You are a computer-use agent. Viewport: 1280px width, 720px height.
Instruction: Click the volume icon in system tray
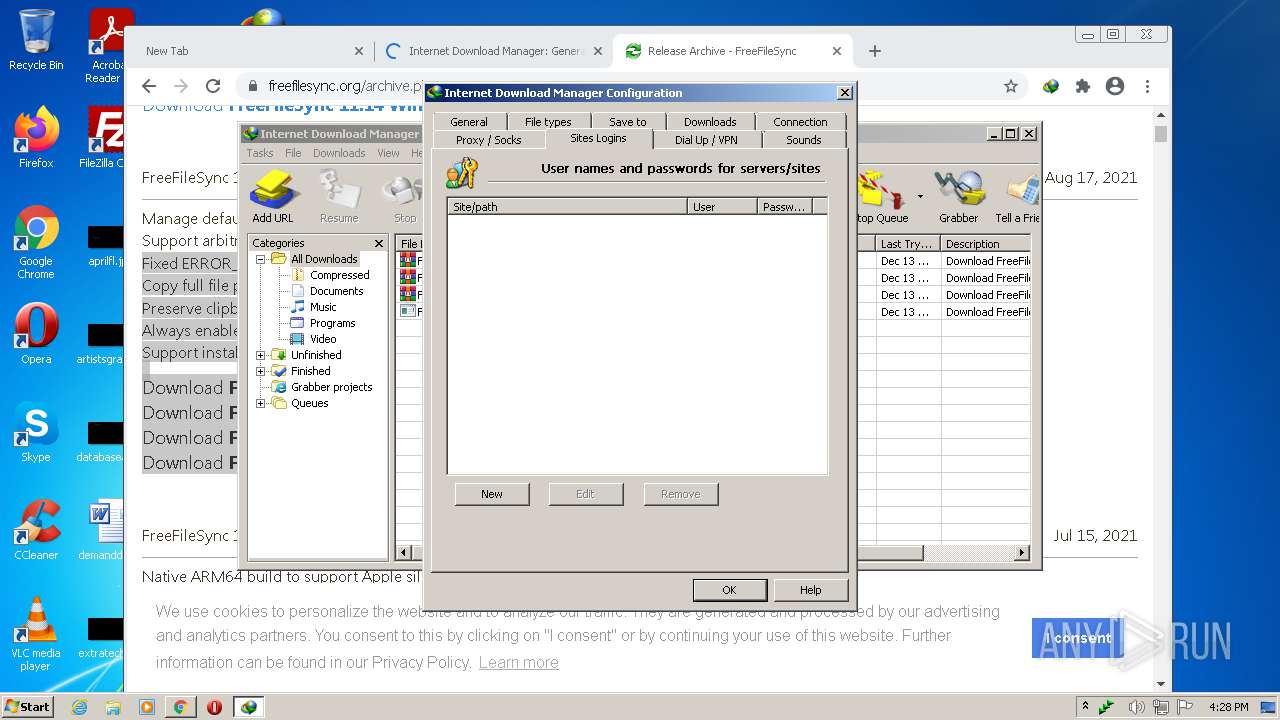point(1137,707)
